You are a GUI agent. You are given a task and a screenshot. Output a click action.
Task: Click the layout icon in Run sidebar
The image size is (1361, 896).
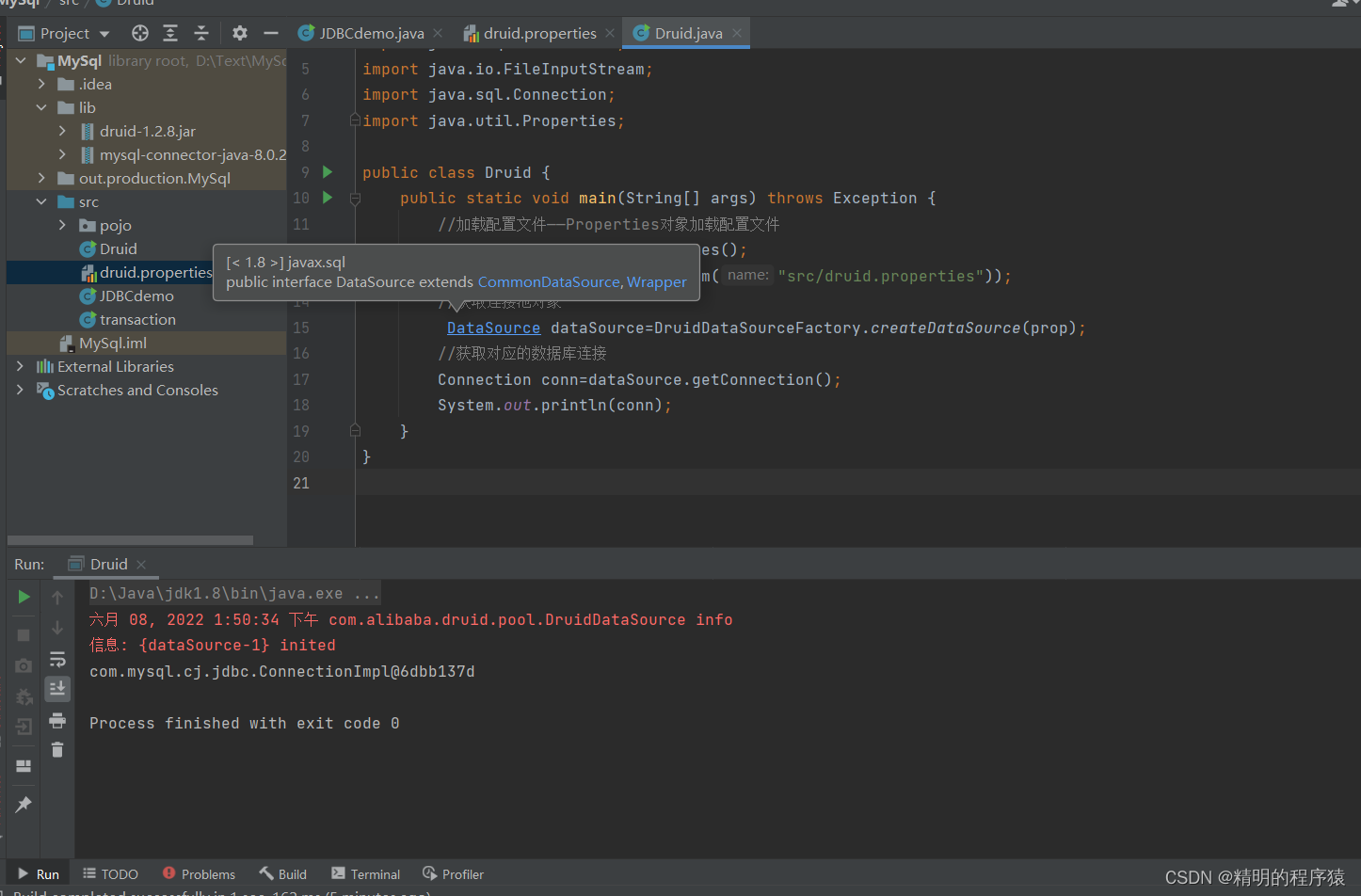coord(24,766)
